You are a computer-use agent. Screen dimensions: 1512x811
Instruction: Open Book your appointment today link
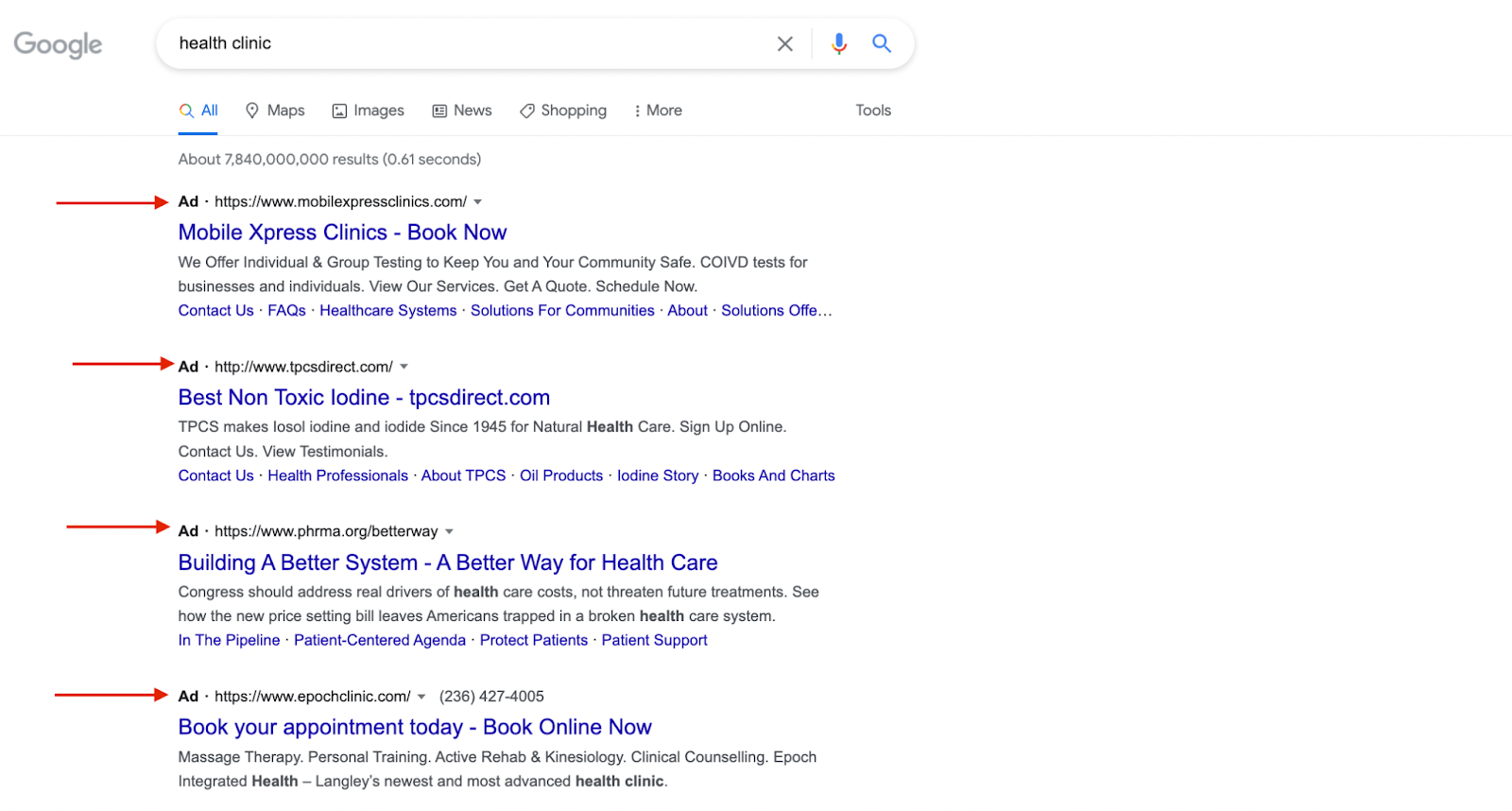(415, 728)
